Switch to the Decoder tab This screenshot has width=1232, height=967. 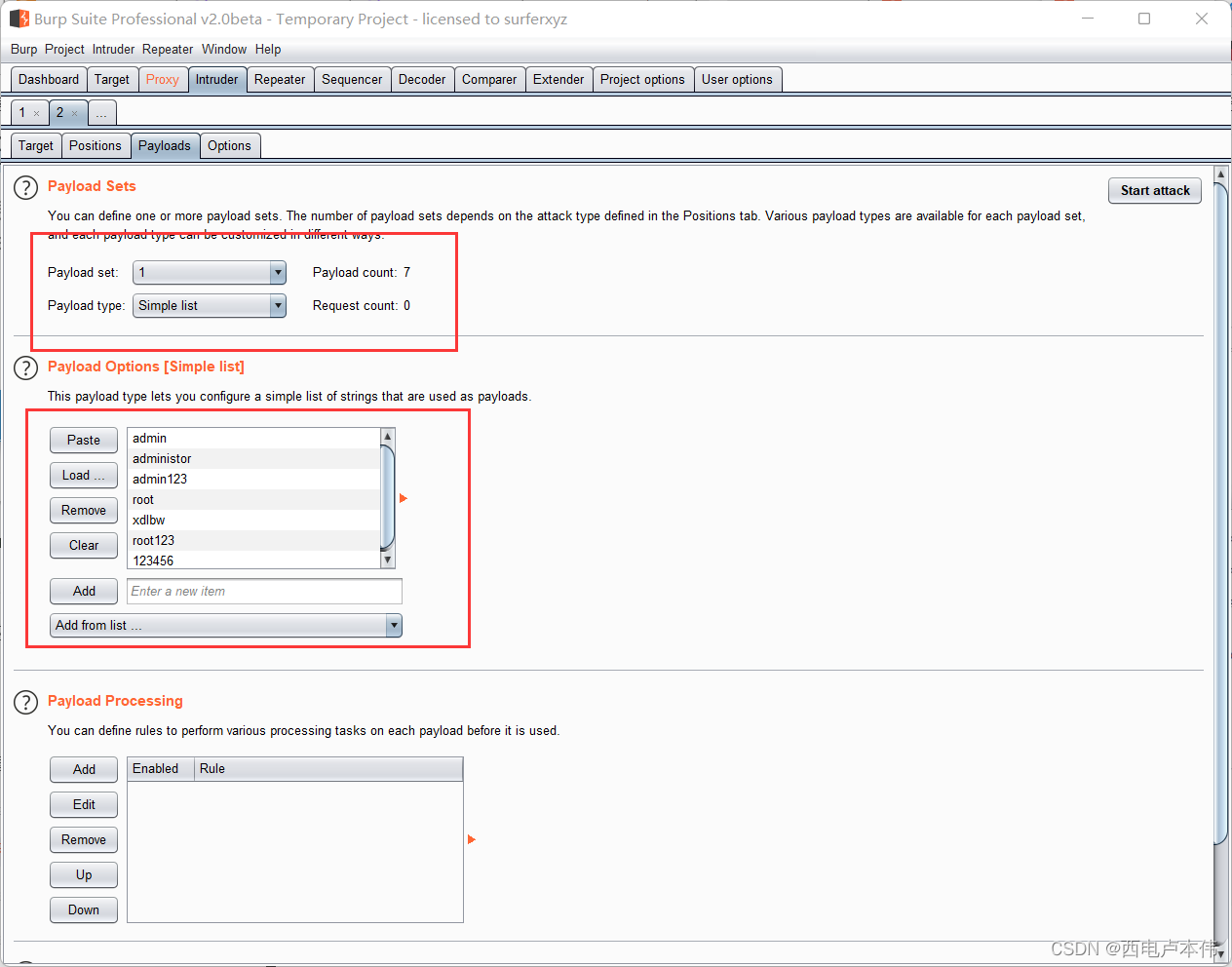pyautogui.click(x=422, y=80)
